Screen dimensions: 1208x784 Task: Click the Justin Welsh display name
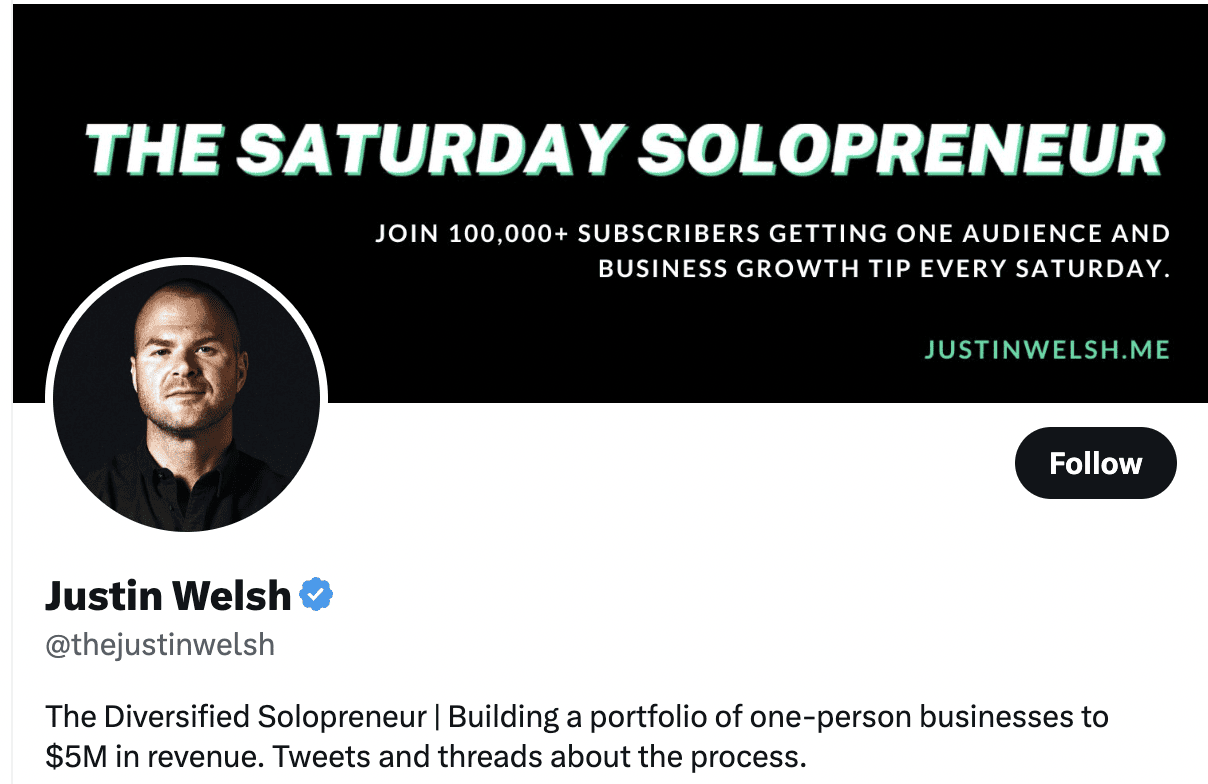[x=168, y=596]
